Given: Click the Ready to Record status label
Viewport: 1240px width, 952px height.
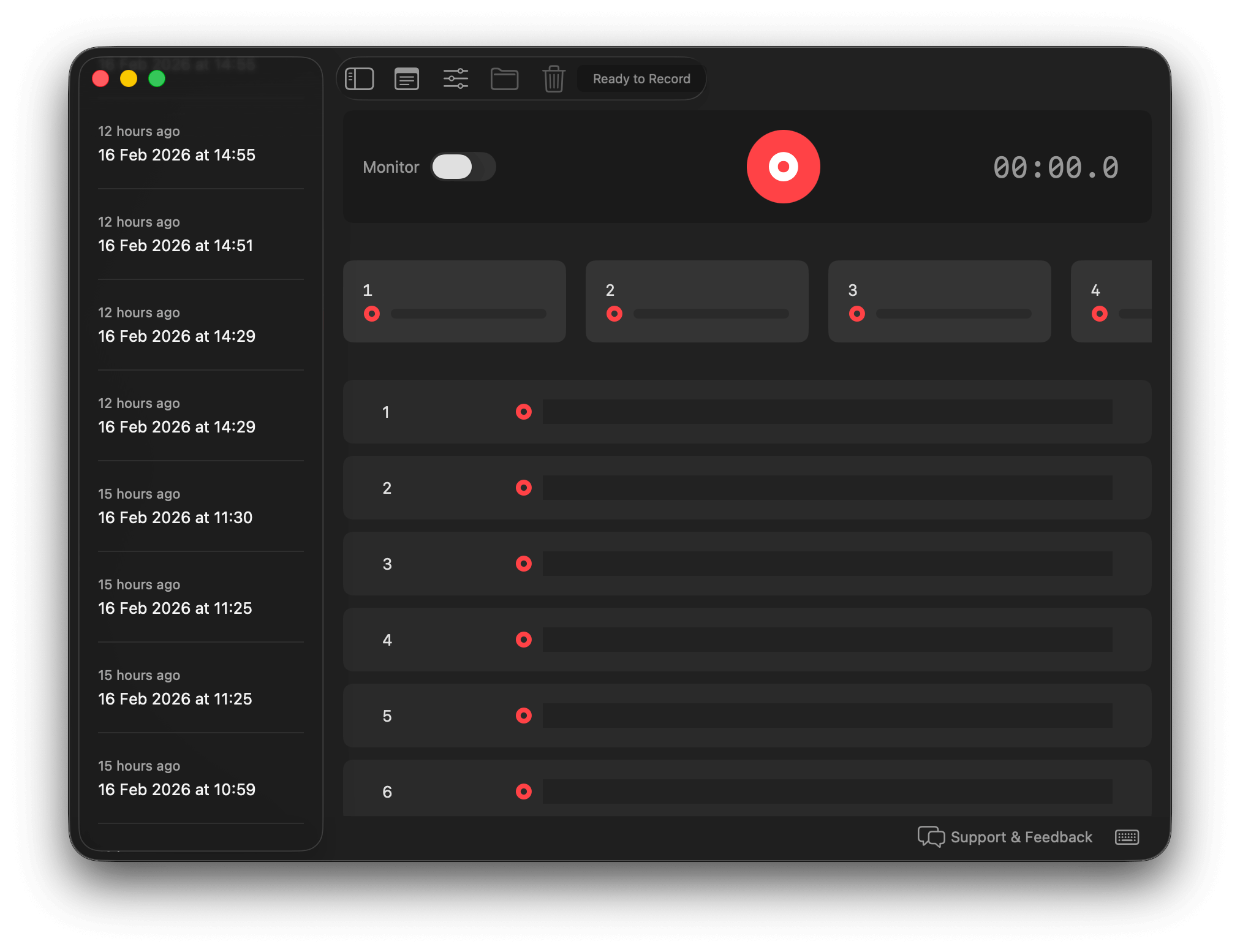Looking at the screenshot, I should 641,79.
